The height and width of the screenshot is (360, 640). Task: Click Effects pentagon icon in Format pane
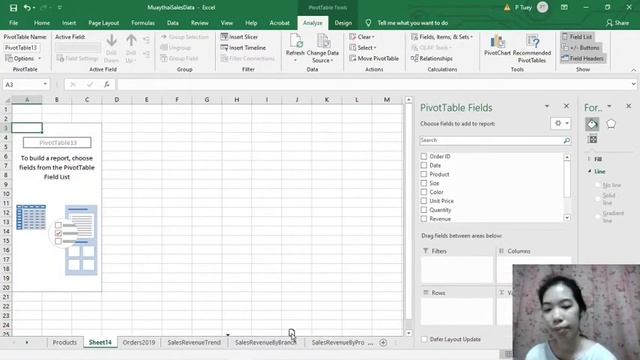click(611, 124)
